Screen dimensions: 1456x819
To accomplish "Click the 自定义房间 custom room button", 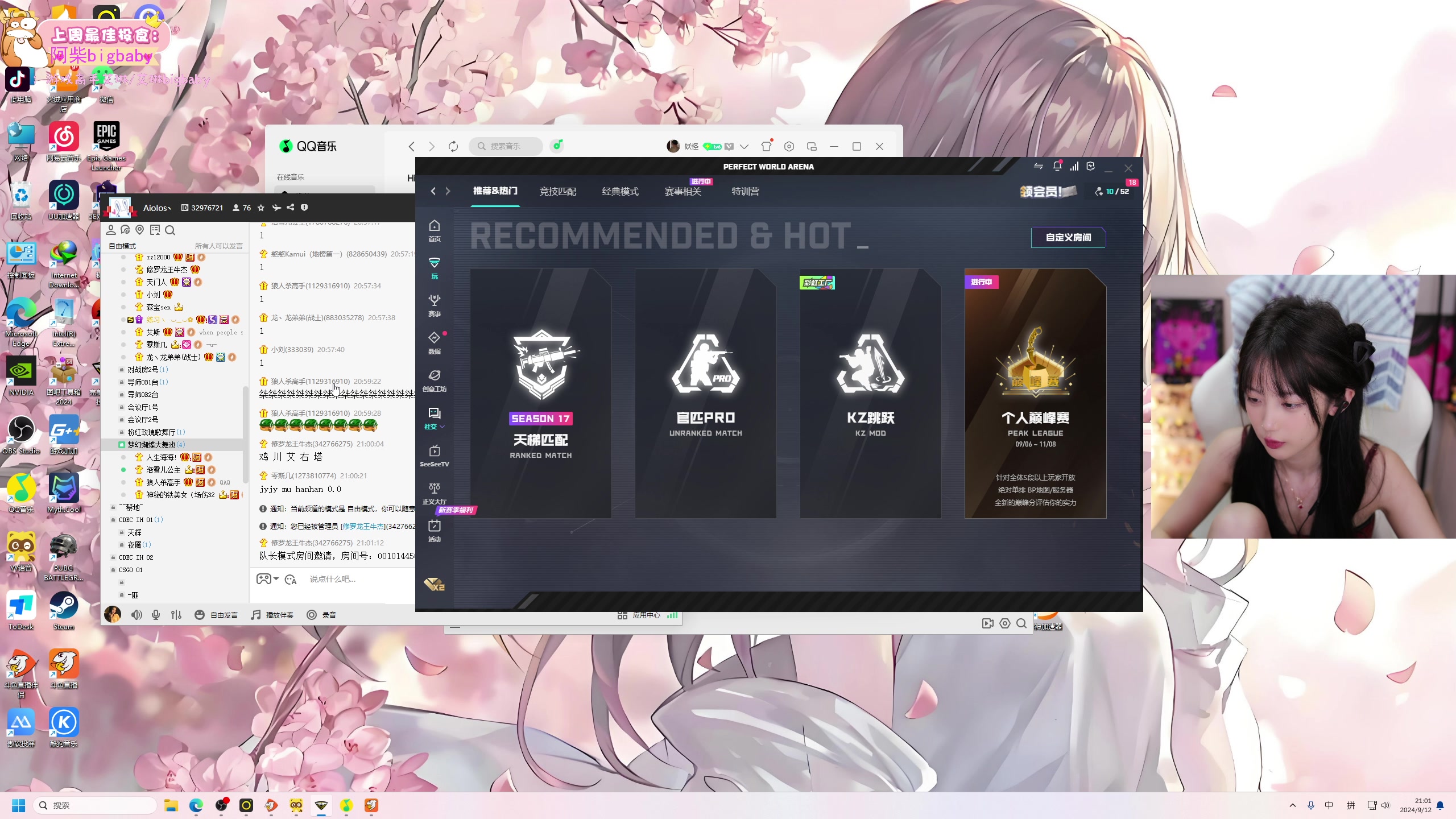I will (1068, 238).
